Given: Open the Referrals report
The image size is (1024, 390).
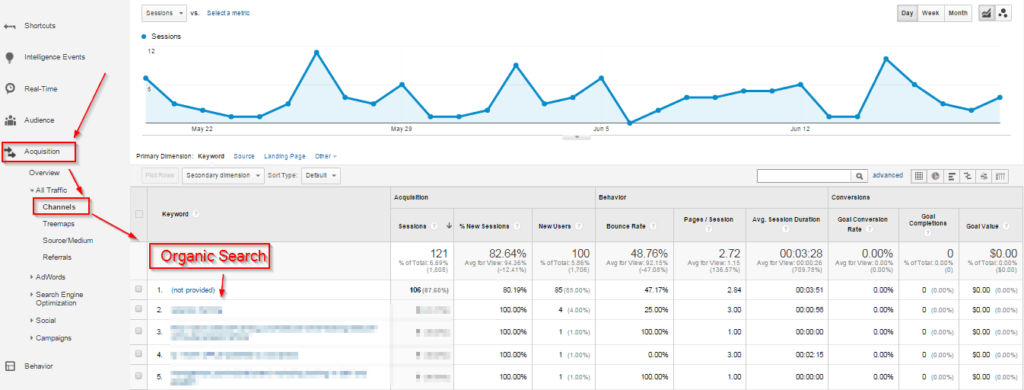Looking at the screenshot, I should point(57,257).
